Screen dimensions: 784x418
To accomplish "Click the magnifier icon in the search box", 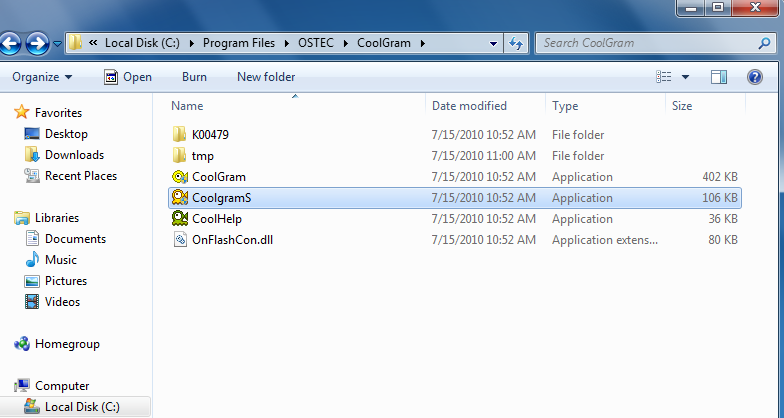I will pos(764,43).
